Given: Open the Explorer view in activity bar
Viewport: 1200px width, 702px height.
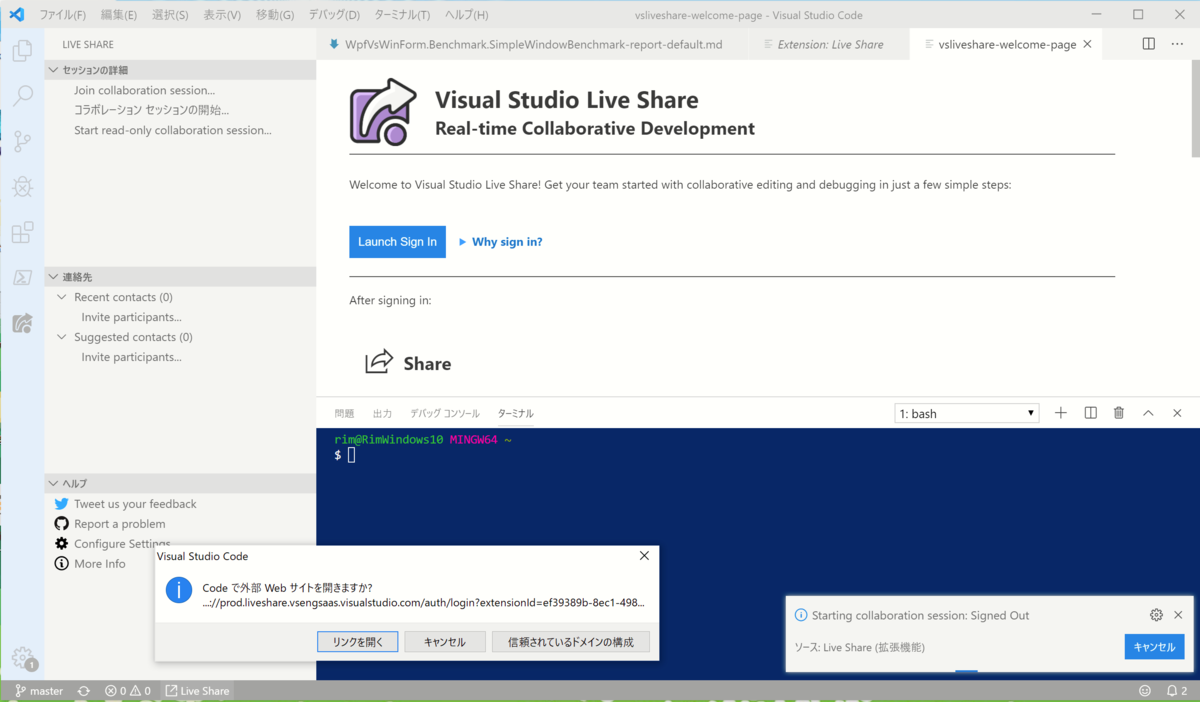Looking at the screenshot, I should (x=22, y=50).
